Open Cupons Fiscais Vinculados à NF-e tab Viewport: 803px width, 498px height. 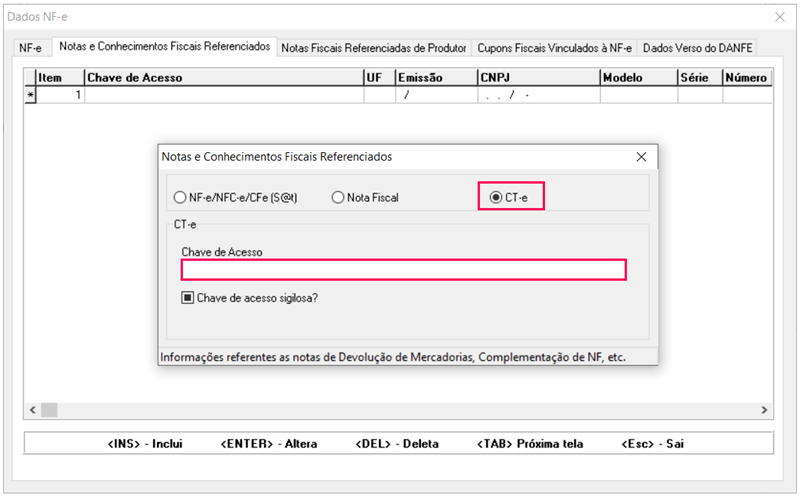(x=554, y=48)
